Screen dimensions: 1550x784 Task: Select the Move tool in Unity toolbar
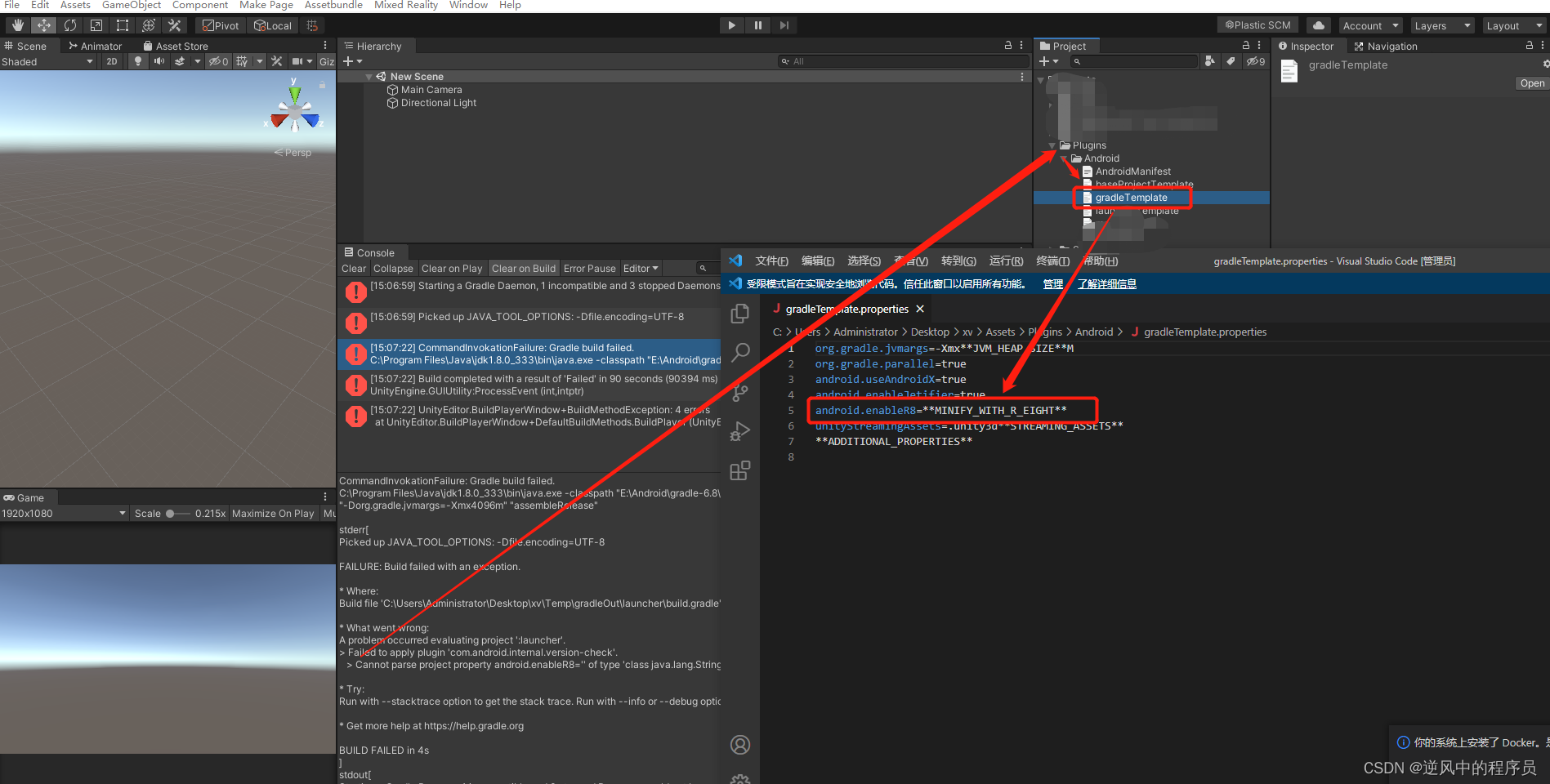pyautogui.click(x=43, y=25)
